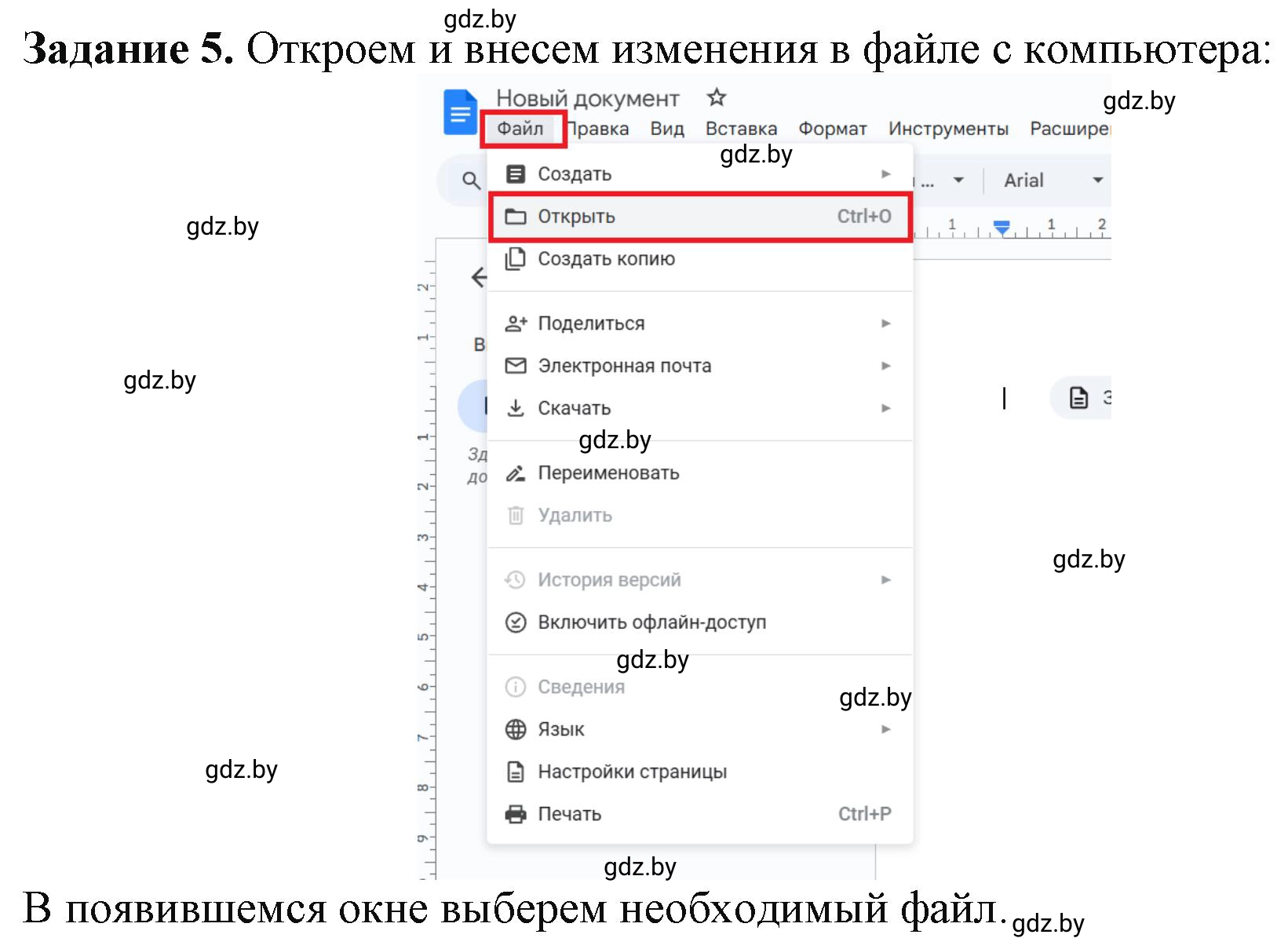Click the search magnifier icon in toolbar
Screen dimensions: 1288x949
coord(471,181)
